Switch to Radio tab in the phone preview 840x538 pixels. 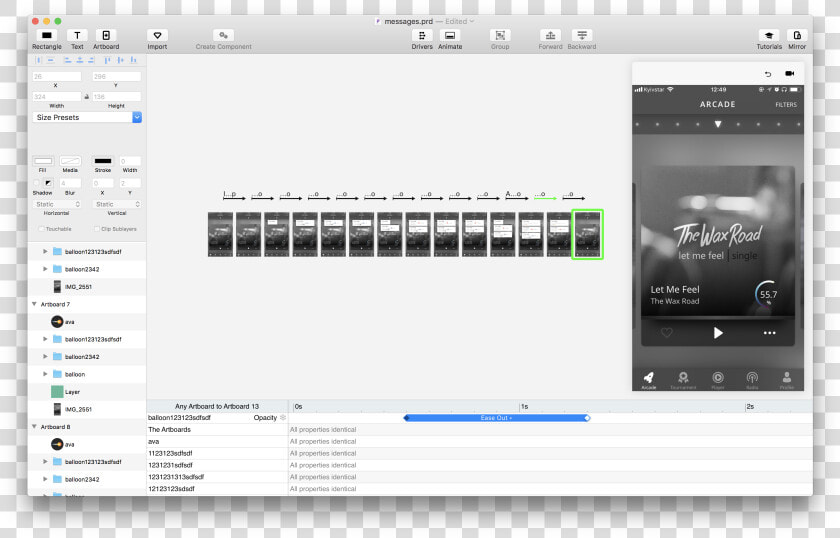[752, 380]
